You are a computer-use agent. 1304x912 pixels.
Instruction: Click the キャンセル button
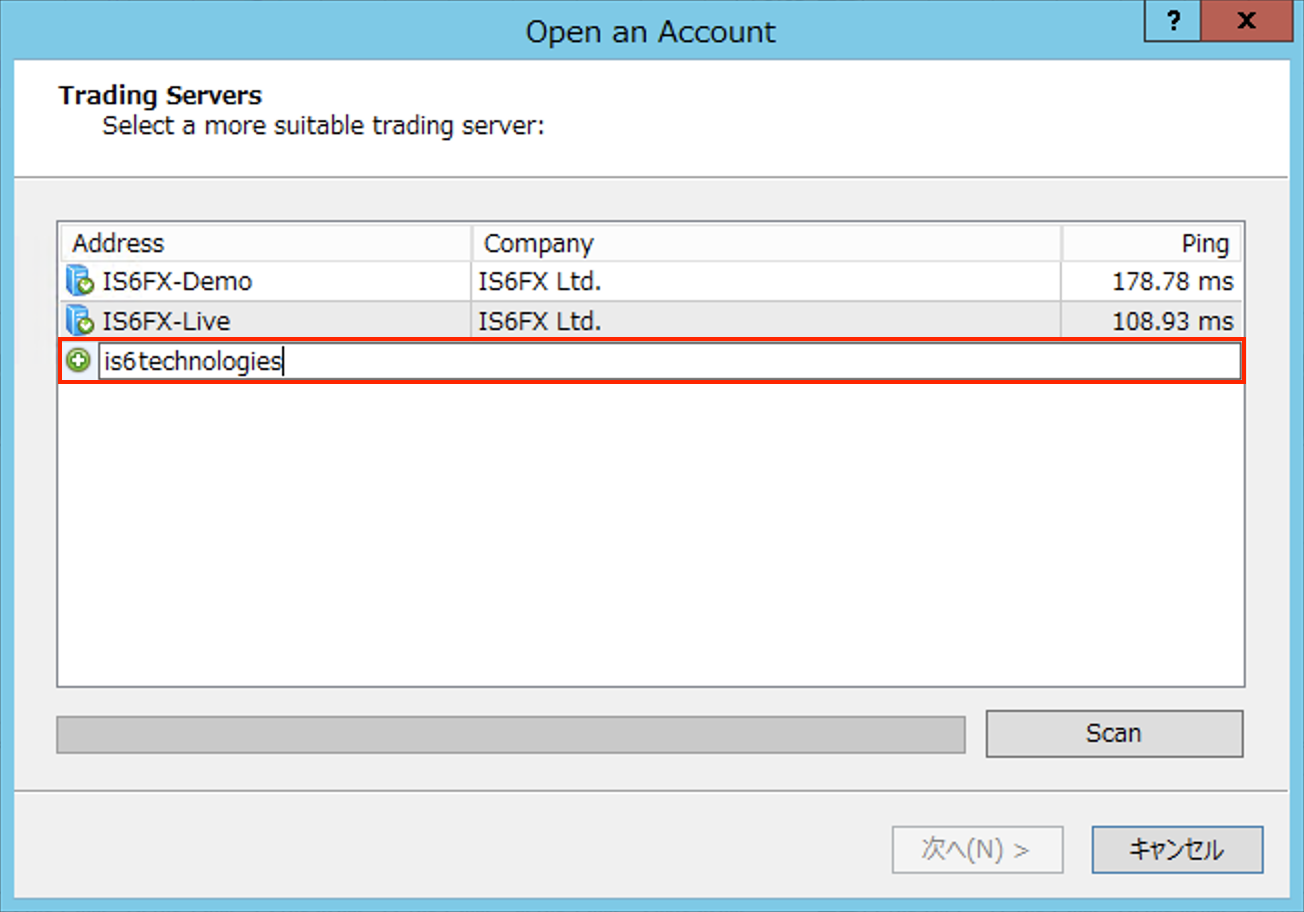pyautogui.click(x=1176, y=850)
